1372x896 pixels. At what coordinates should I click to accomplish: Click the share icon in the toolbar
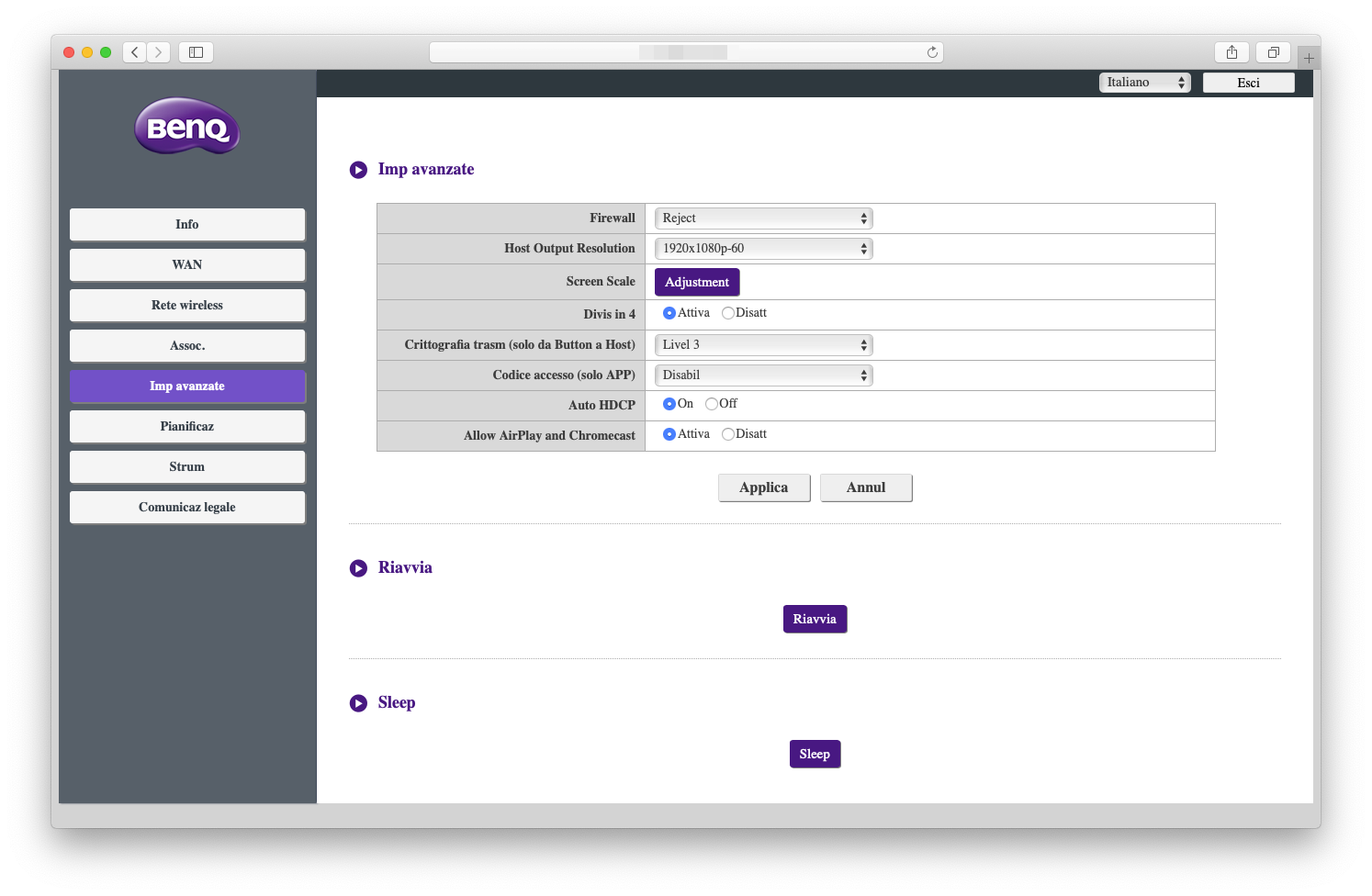(x=1231, y=52)
